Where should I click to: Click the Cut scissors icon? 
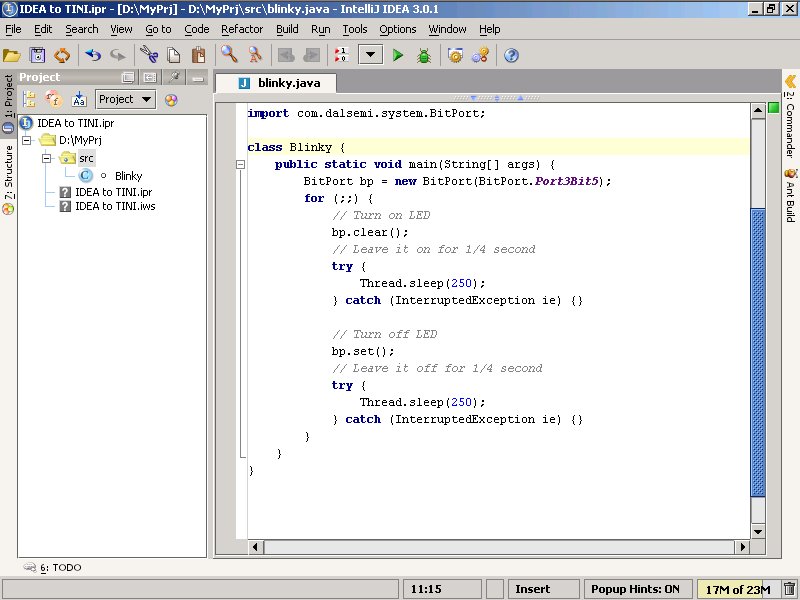(x=149, y=55)
